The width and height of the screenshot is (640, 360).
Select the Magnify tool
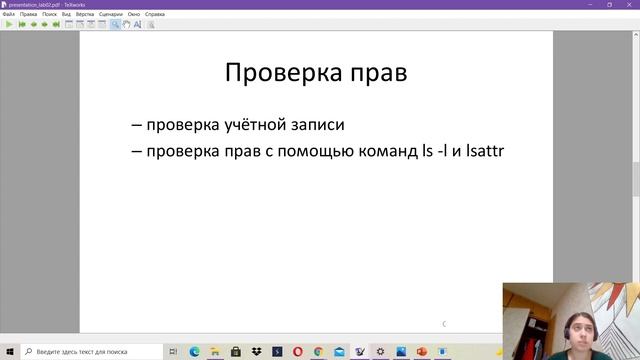(x=115, y=24)
